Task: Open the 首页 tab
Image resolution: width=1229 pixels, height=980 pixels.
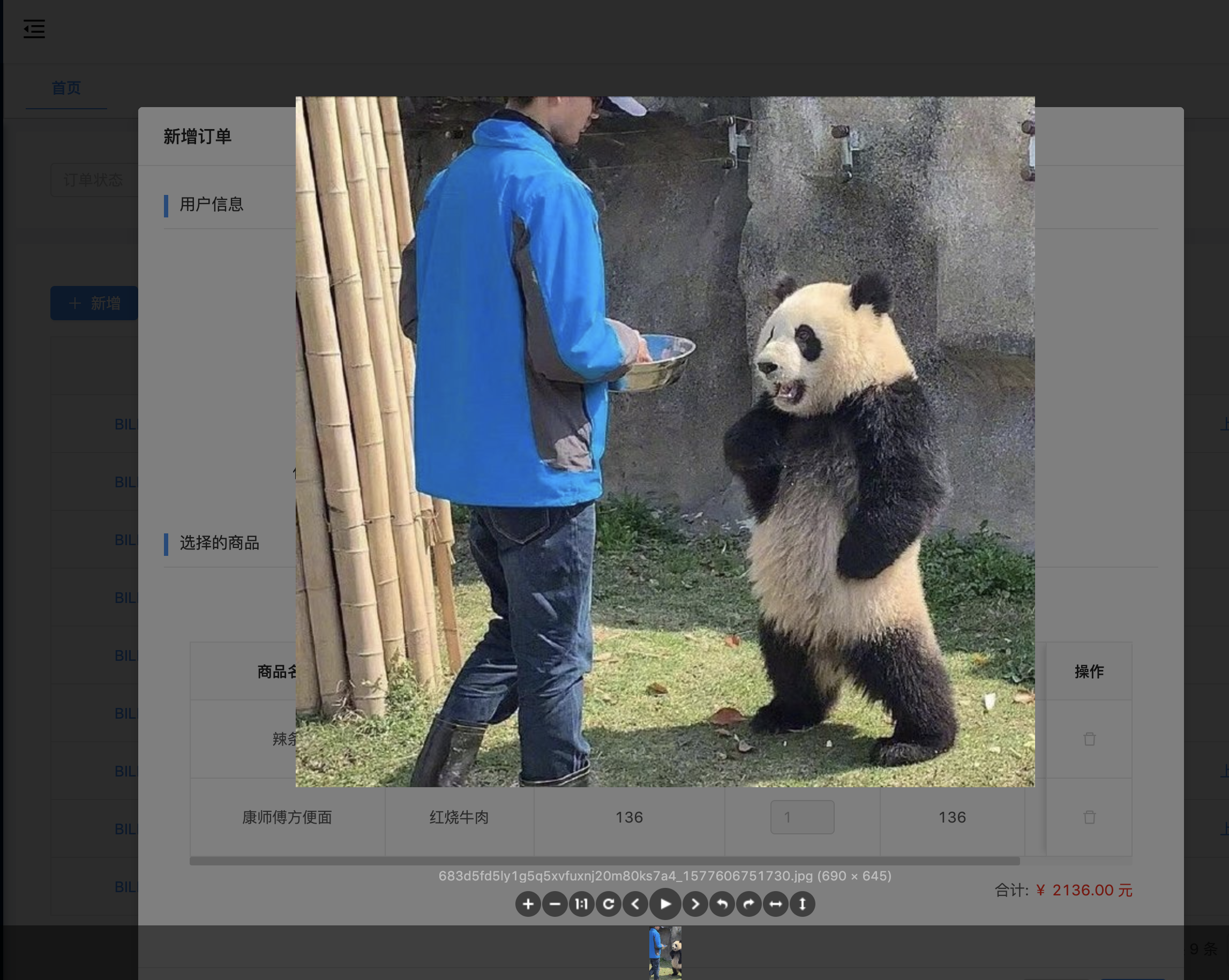Action: [x=66, y=88]
